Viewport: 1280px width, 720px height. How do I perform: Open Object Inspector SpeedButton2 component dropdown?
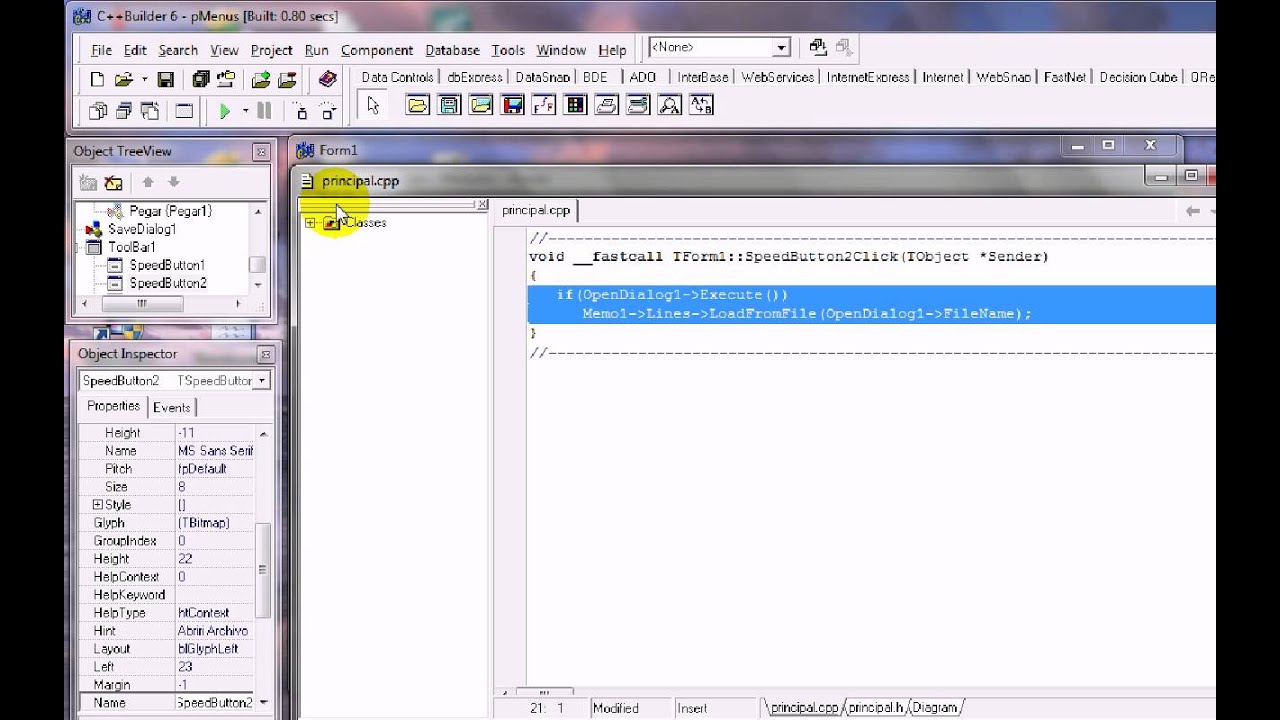pyautogui.click(x=261, y=381)
